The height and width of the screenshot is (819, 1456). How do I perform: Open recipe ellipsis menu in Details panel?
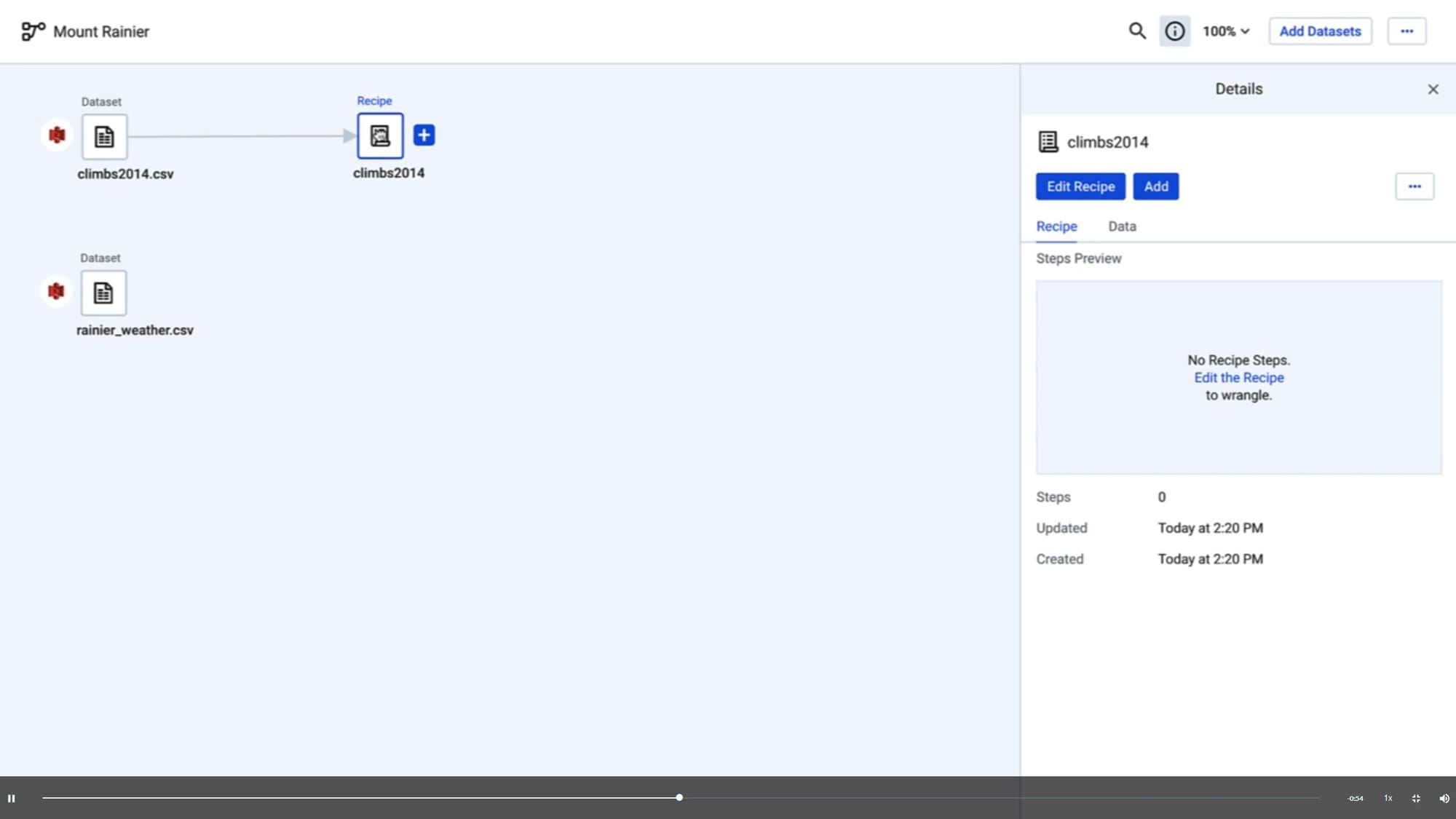click(x=1414, y=186)
